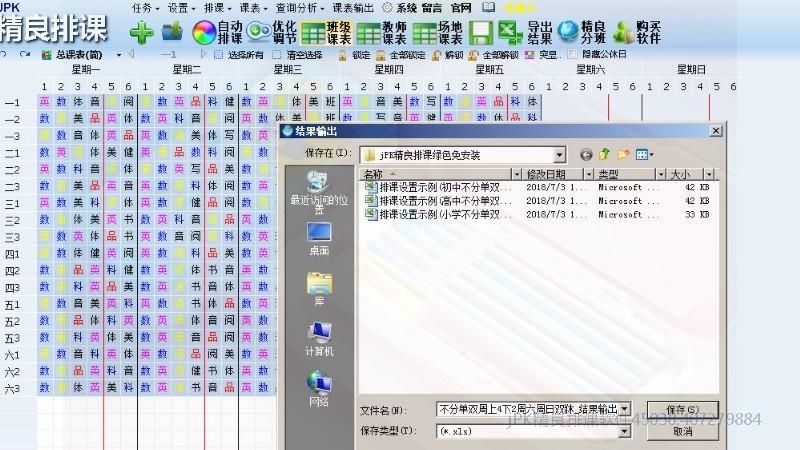Open 名称 column header dropdown arrow
Viewport: 800px width, 450px height.
pos(516,174)
